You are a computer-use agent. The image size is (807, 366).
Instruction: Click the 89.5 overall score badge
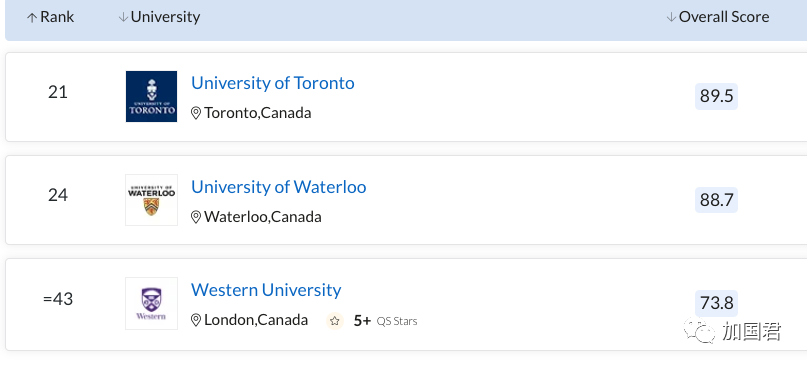[x=716, y=96]
